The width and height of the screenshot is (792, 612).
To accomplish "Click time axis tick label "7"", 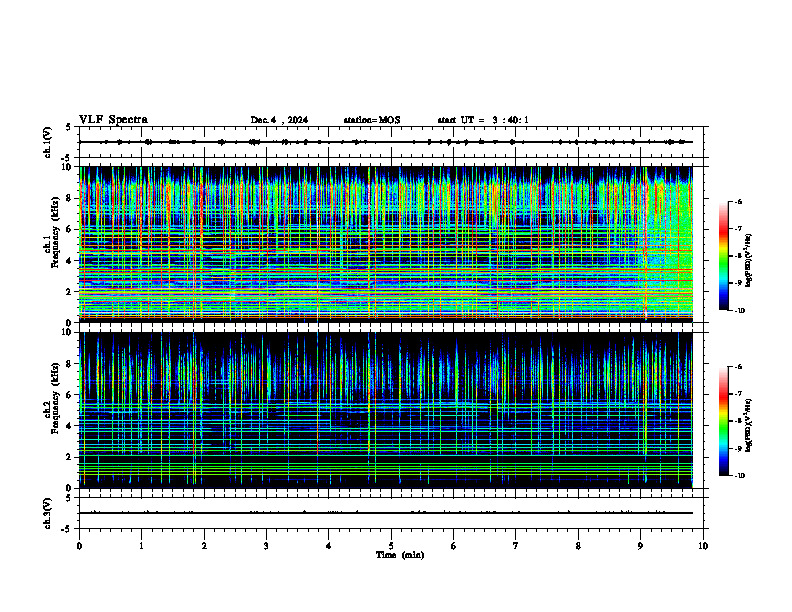I will click(x=516, y=546).
